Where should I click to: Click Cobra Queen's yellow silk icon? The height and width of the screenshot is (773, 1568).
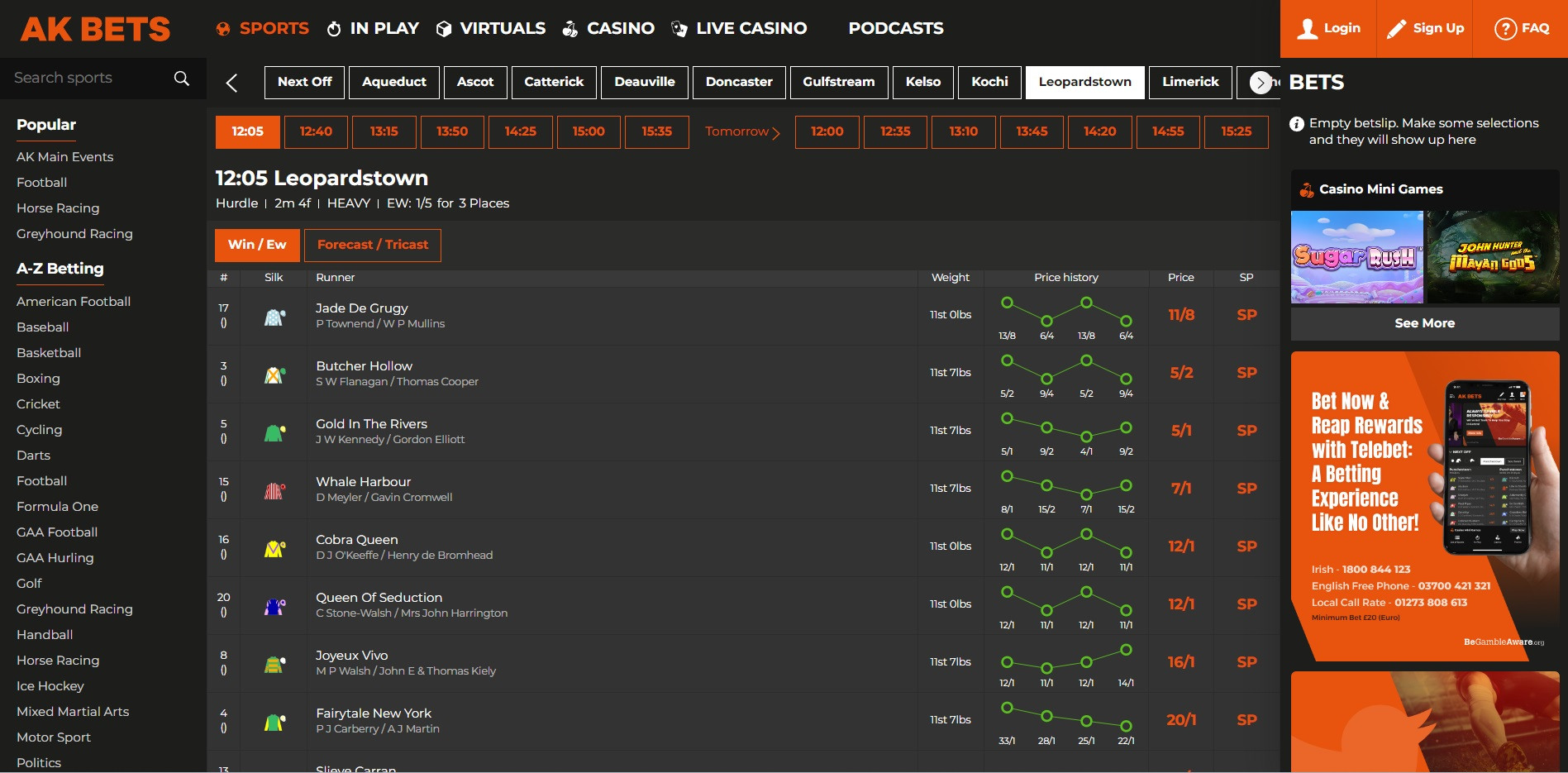click(274, 548)
